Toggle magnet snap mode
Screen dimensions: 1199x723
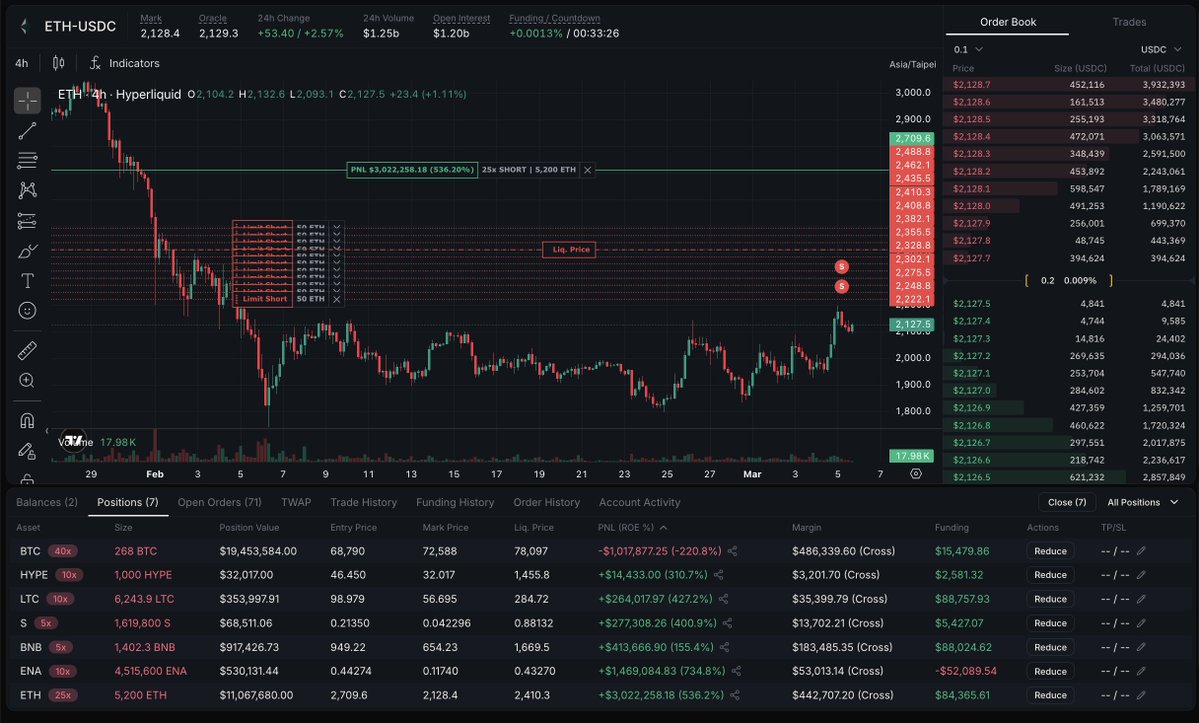click(x=27, y=420)
